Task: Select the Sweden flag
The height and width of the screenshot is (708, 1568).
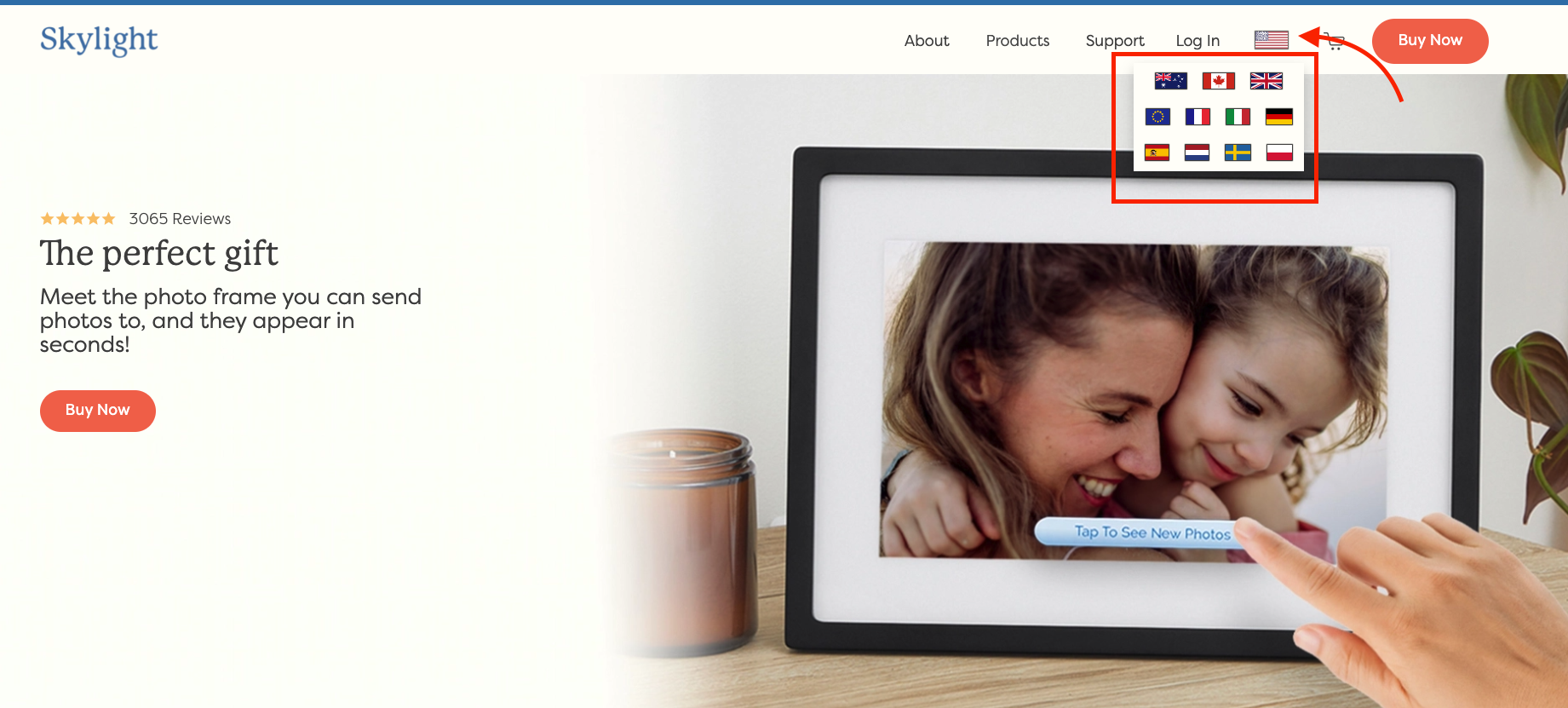Action: click(x=1238, y=153)
